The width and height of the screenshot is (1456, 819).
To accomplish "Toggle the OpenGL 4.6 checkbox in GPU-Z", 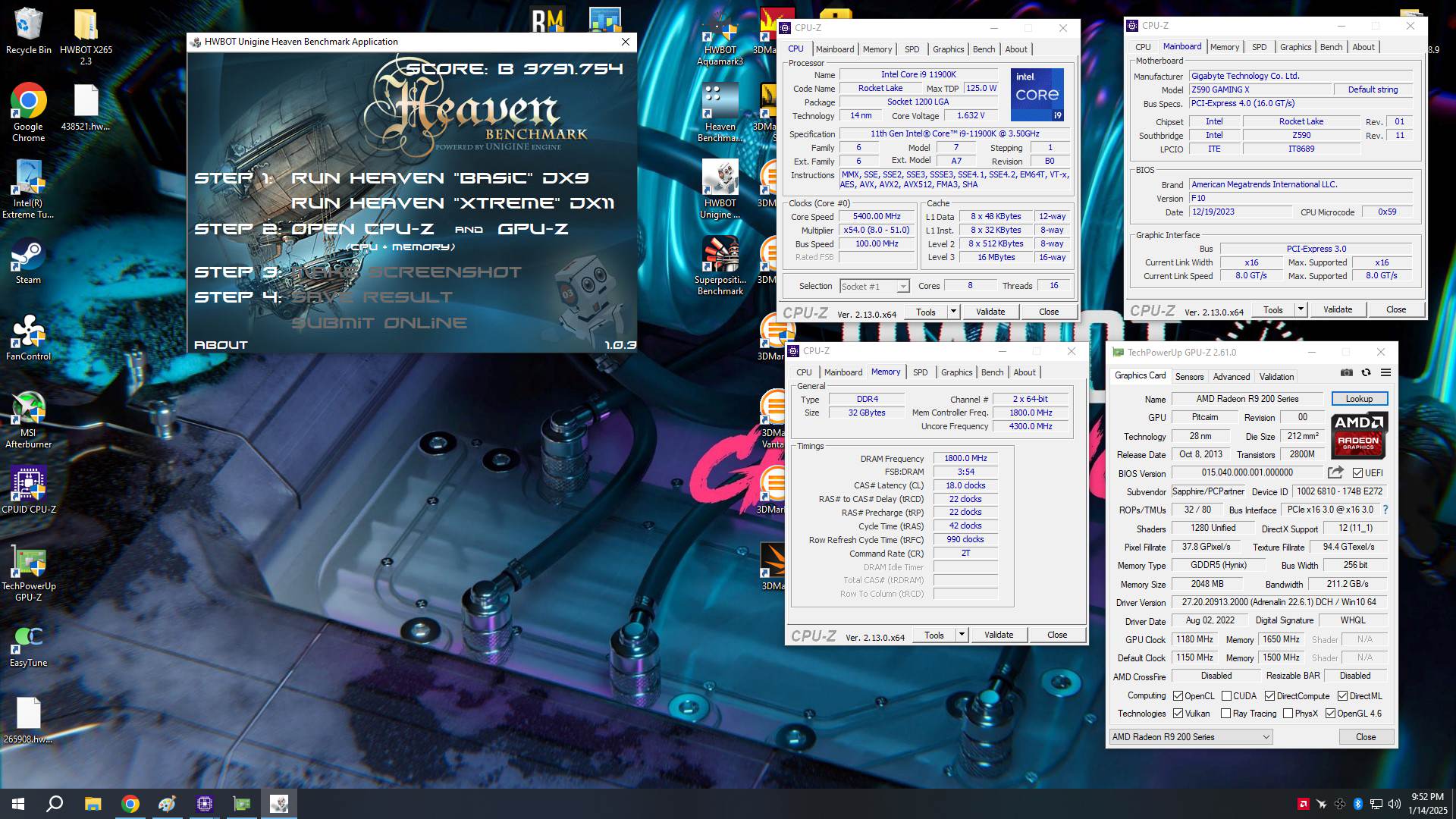I will pyautogui.click(x=1330, y=714).
